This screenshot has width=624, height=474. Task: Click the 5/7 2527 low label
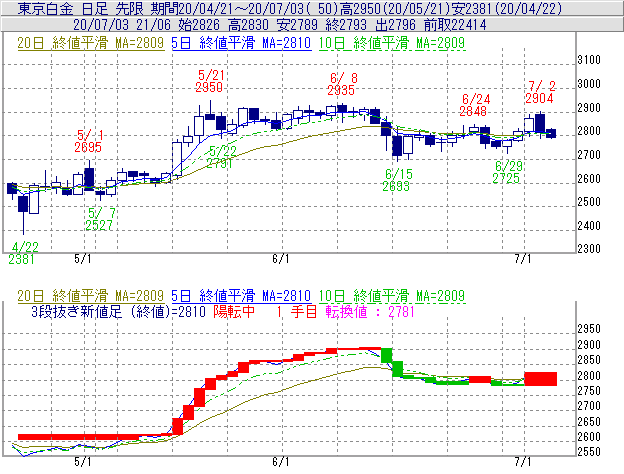pos(100,219)
